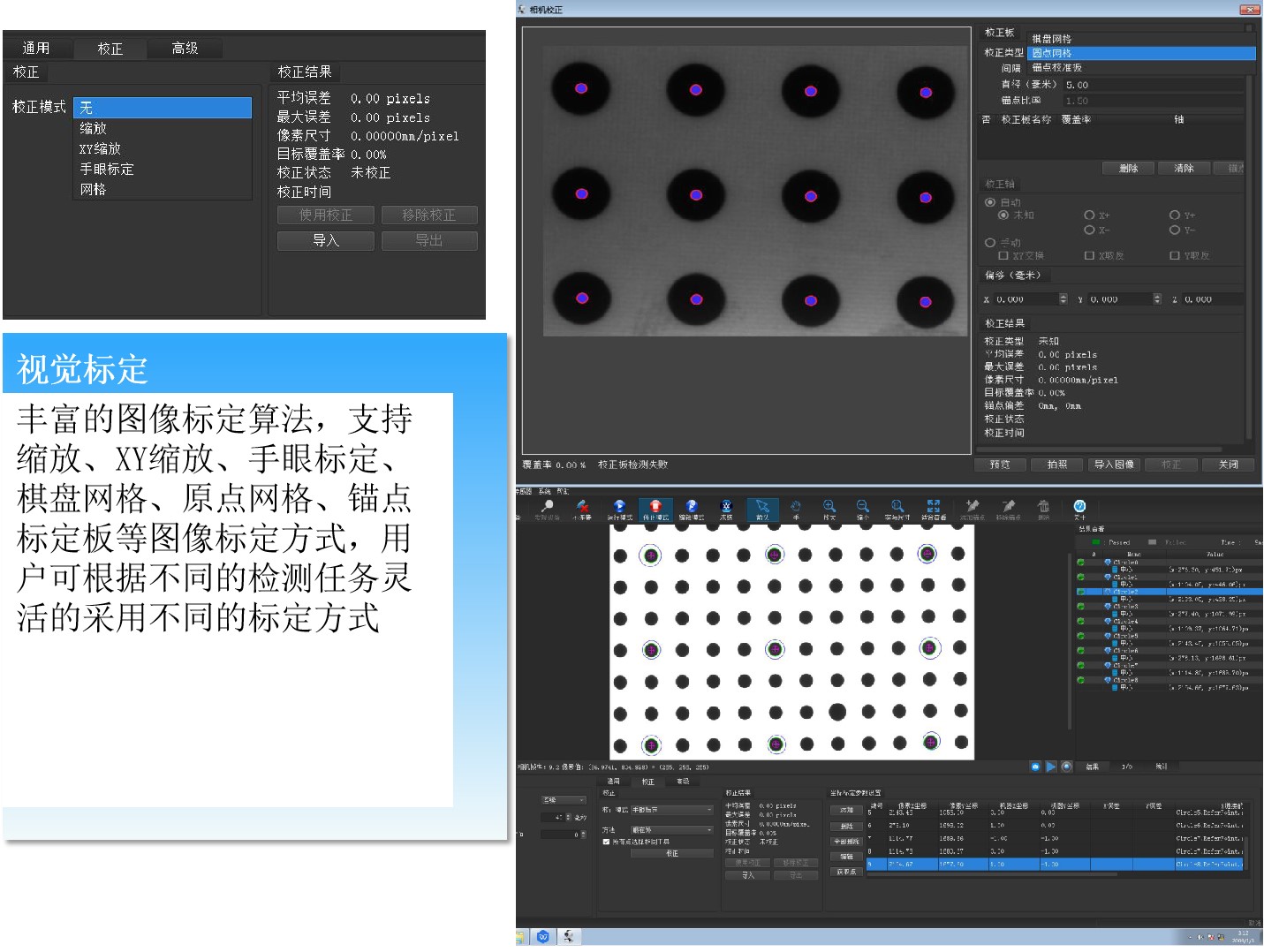Click the red stop mode toolbar icon
Screen dimensions: 1264x952
point(655,509)
